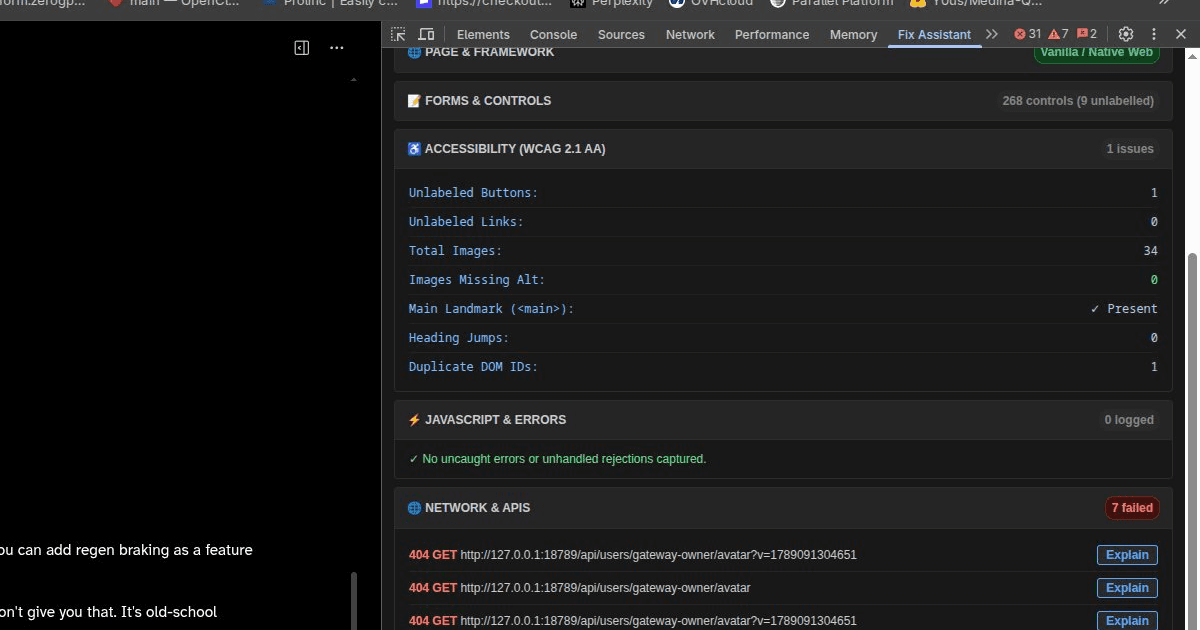Viewport: 1200px width, 630px height.
Task: Open the page's ellipsis more menu
Action: pyautogui.click(x=336, y=47)
